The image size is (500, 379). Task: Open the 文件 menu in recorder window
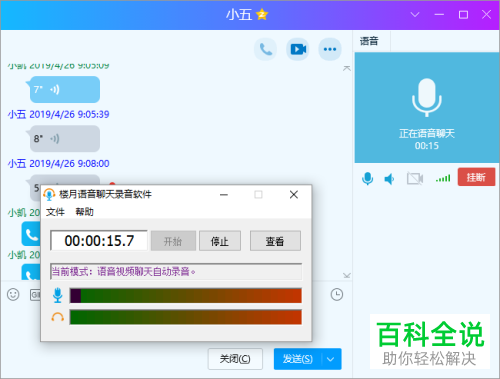[x=55, y=212]
